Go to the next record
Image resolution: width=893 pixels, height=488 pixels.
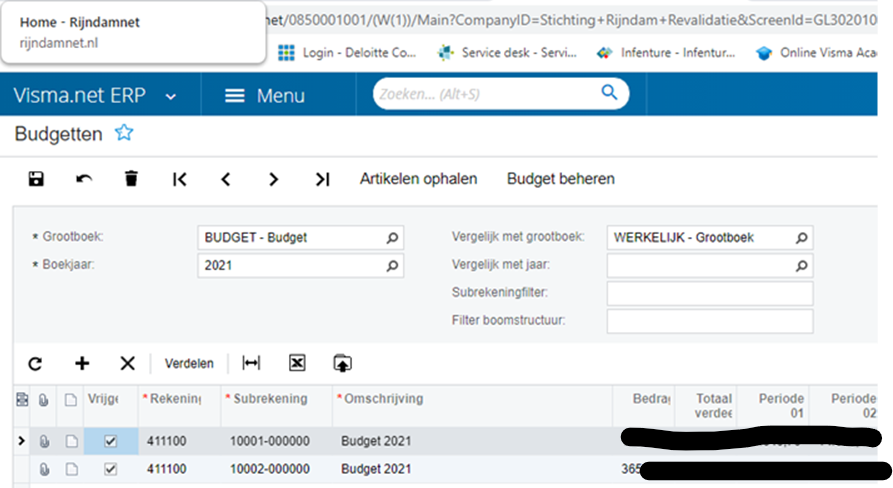click(273, 179)
